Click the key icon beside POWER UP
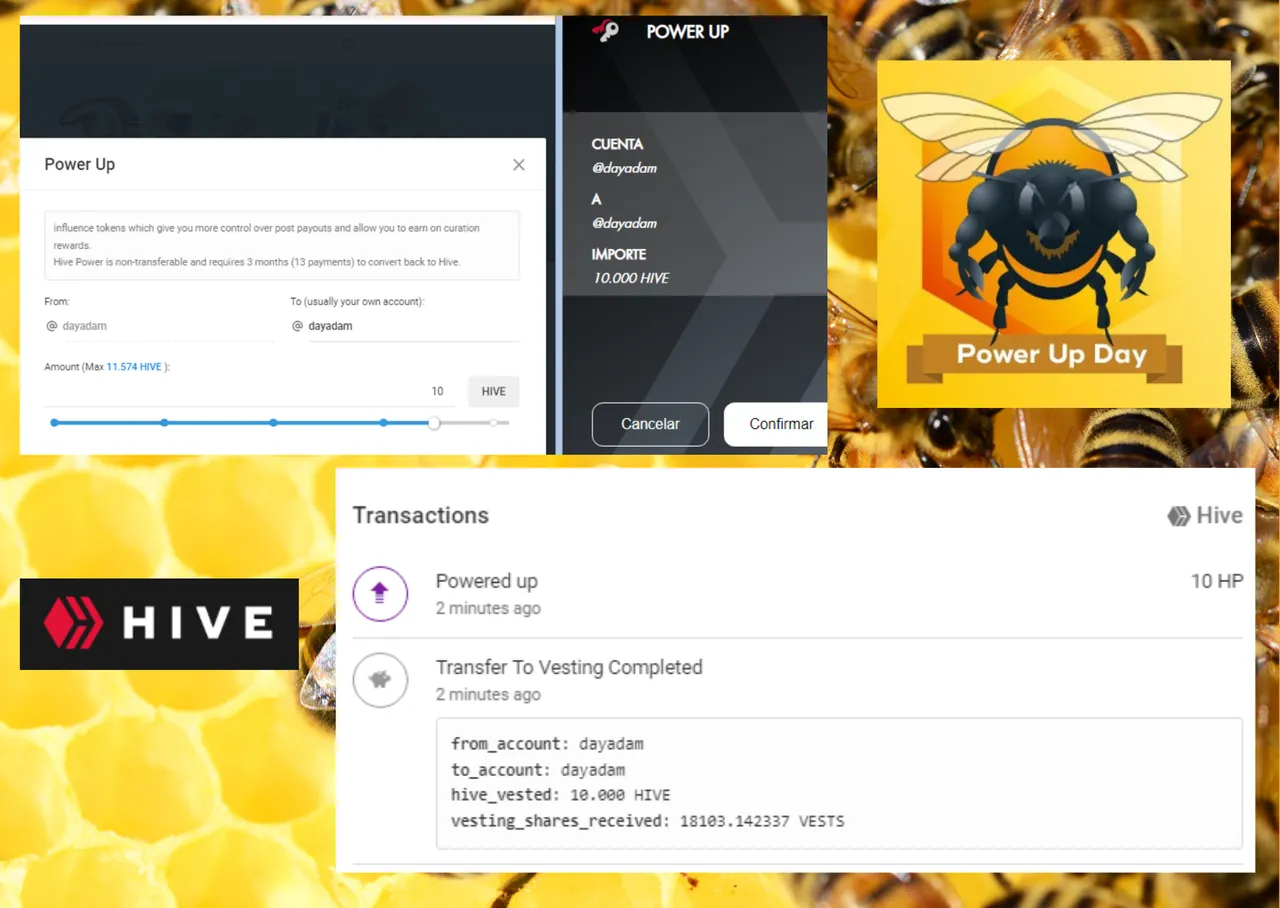 (x=605, y=31)
